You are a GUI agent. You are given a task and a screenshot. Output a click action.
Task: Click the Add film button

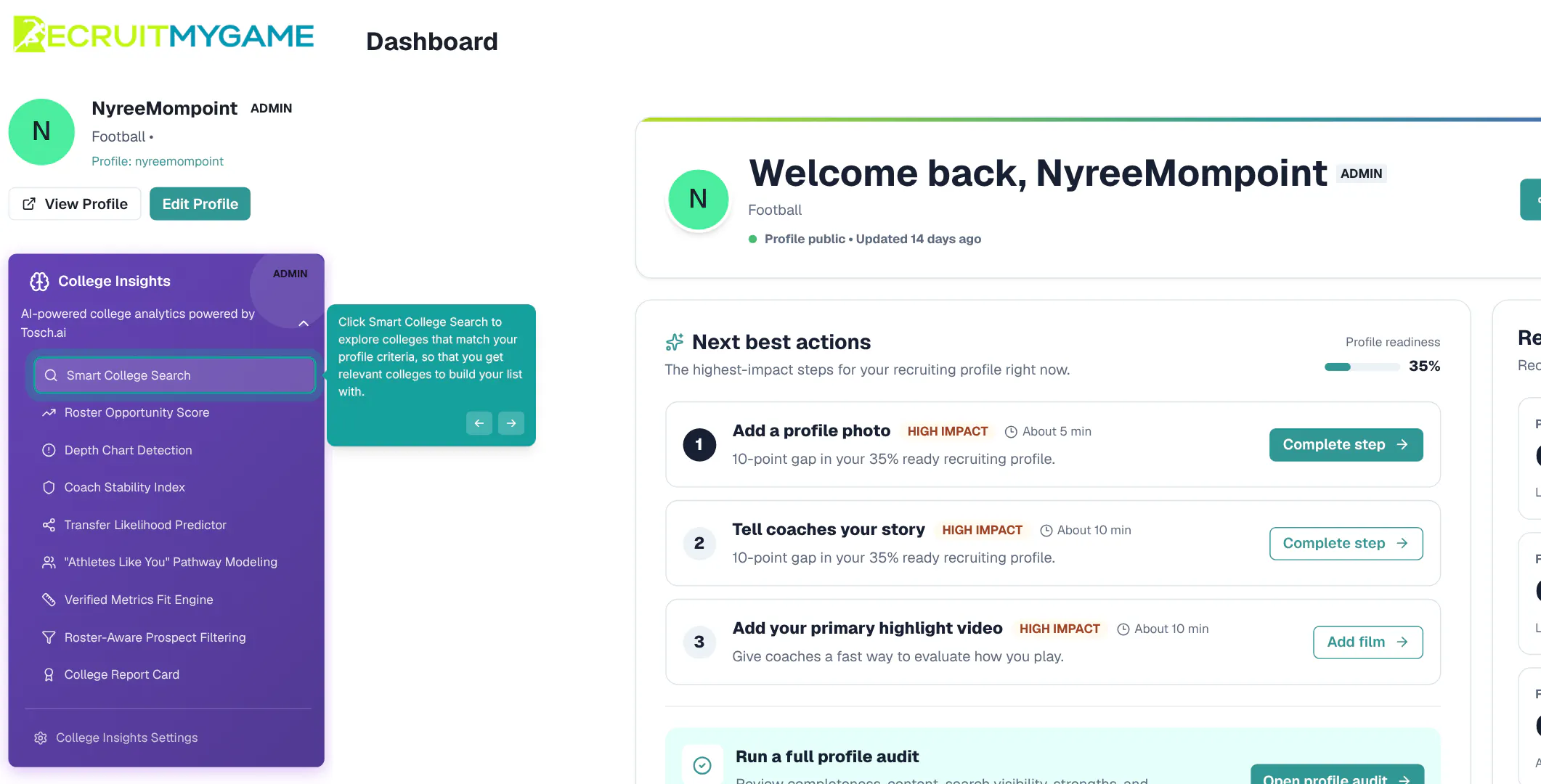point(1368,642)
